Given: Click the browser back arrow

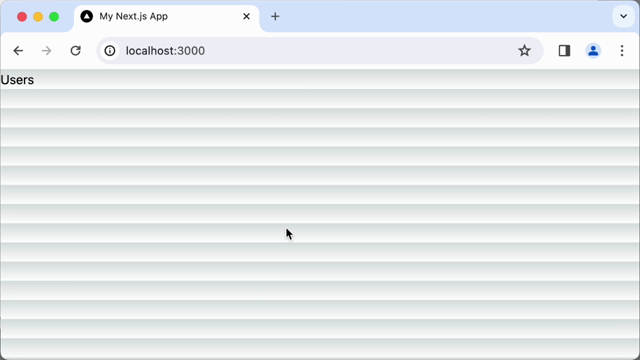Looking at the screenshot, I should (18, 51).
